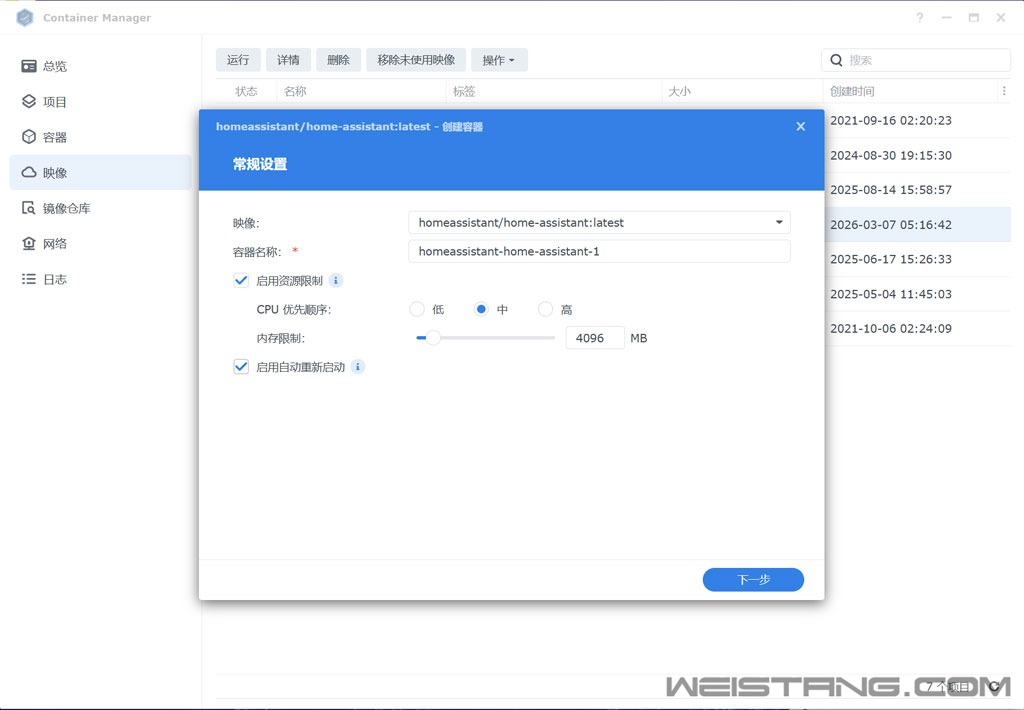1024x710 pixels.
Task: Expand the 操作 action dropdown button
Action: coord(499,60)
